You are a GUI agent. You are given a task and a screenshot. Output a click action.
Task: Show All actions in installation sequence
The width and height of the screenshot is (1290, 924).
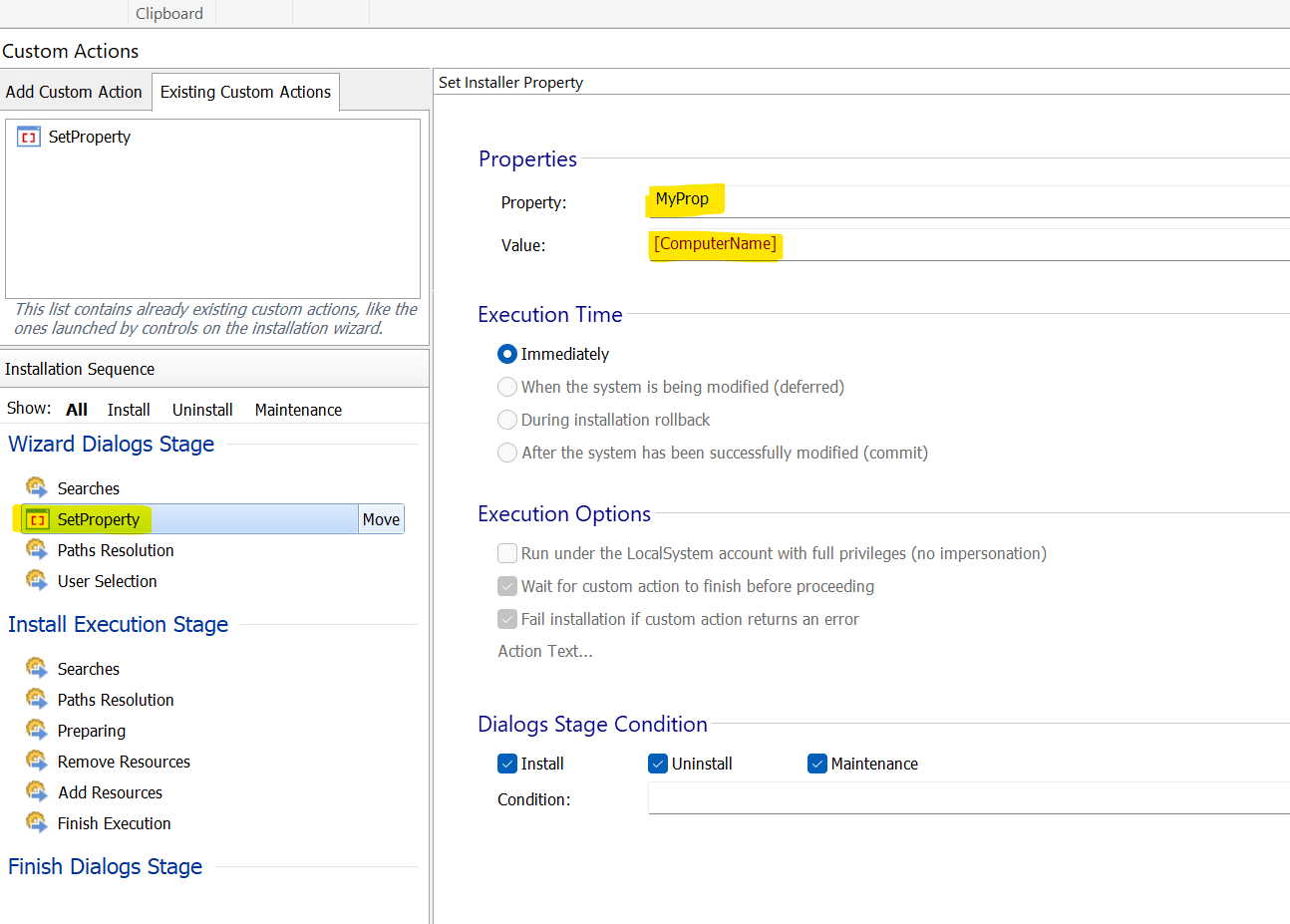pos(77,410)
